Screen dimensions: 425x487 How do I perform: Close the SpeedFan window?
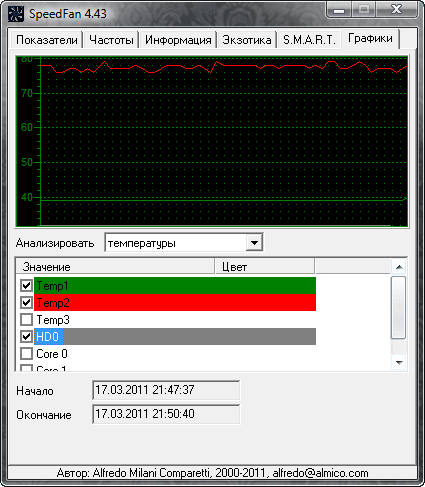(396, 9)
